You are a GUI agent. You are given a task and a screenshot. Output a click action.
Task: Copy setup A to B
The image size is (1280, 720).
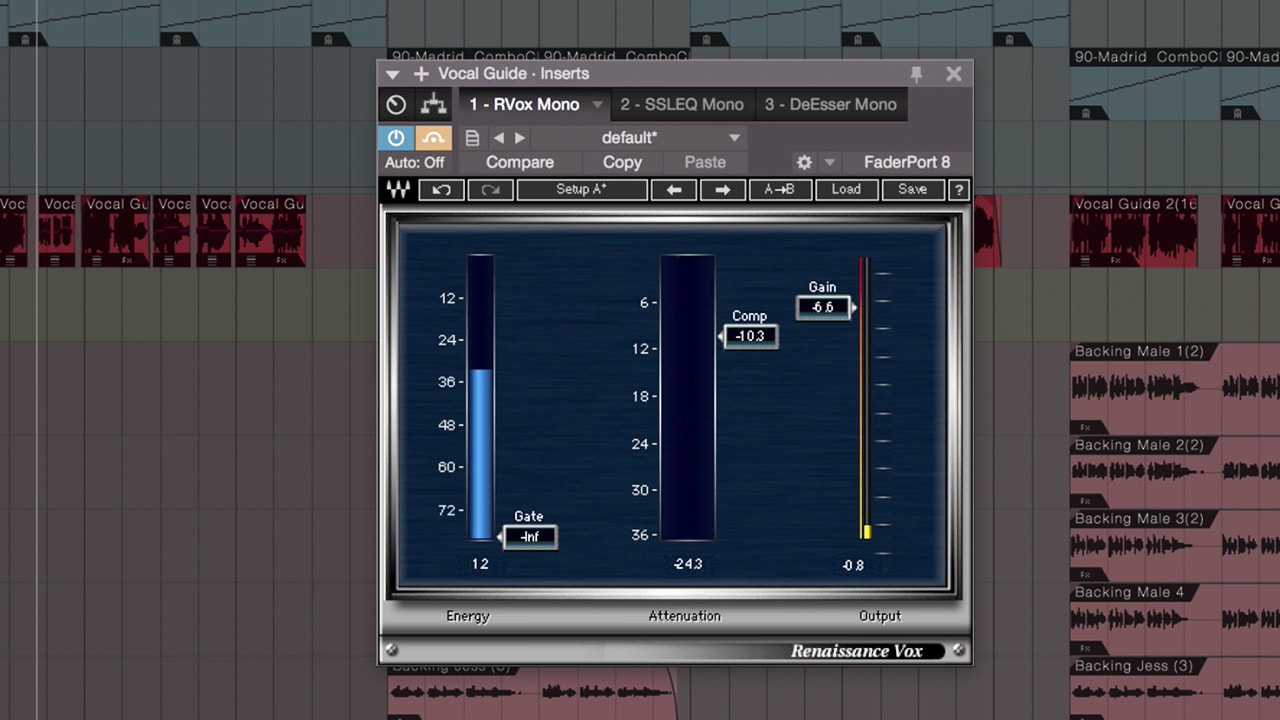click(x=779, y=189)
